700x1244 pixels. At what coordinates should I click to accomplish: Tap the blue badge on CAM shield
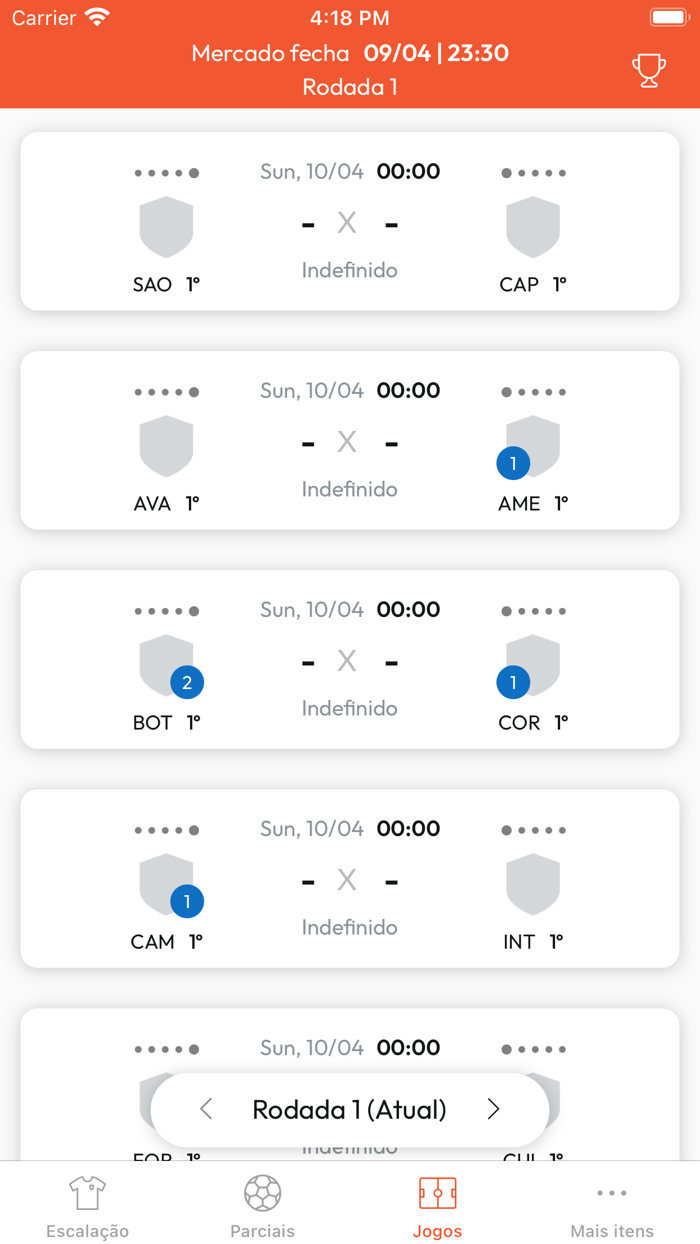click(x=187, y=902)
